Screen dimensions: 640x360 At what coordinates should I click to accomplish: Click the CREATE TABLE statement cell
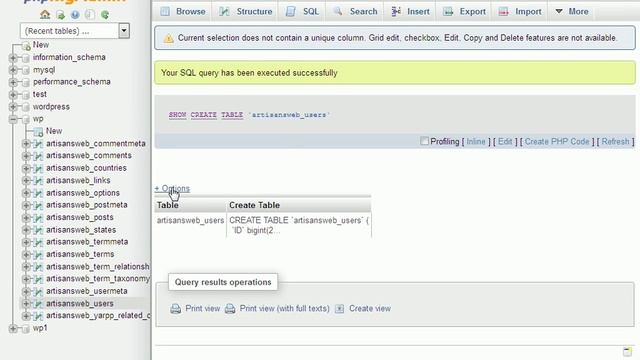click(299, 225)
